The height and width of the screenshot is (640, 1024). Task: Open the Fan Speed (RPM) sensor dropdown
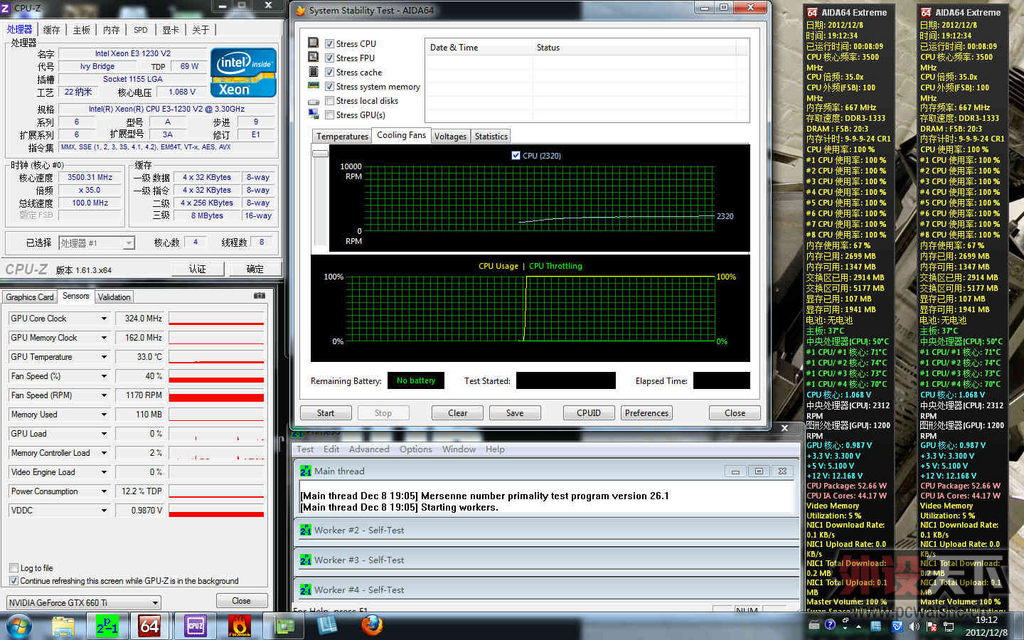point(104,395)
